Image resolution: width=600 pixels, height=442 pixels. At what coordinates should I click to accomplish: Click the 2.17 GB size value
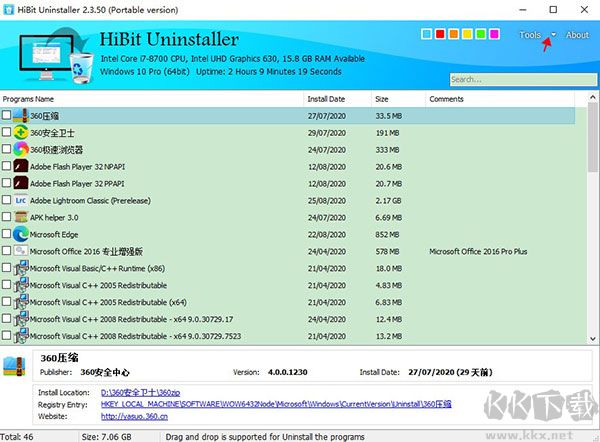[388, 201]
